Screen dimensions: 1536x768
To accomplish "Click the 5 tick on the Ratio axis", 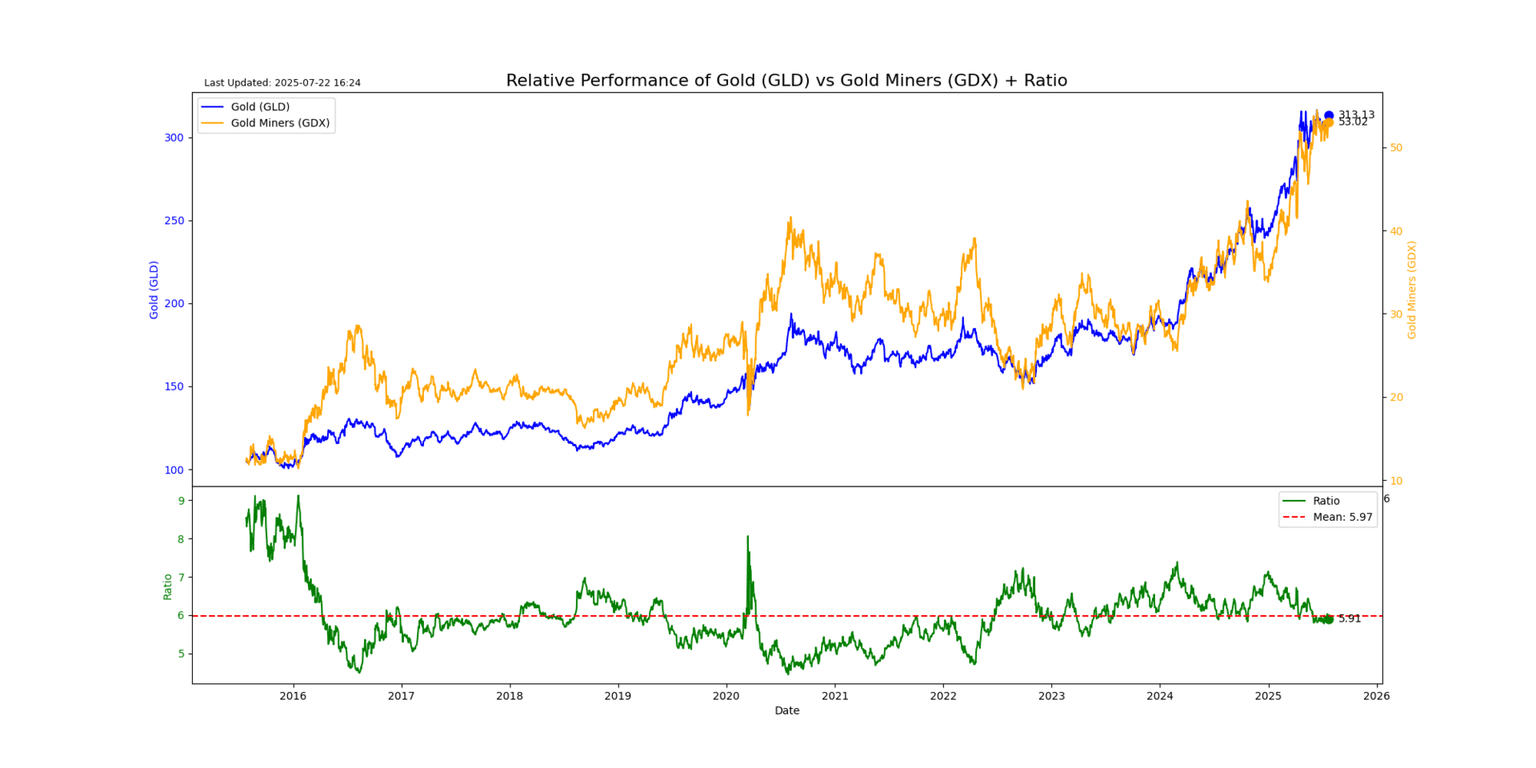I will (x=181, y=654).
